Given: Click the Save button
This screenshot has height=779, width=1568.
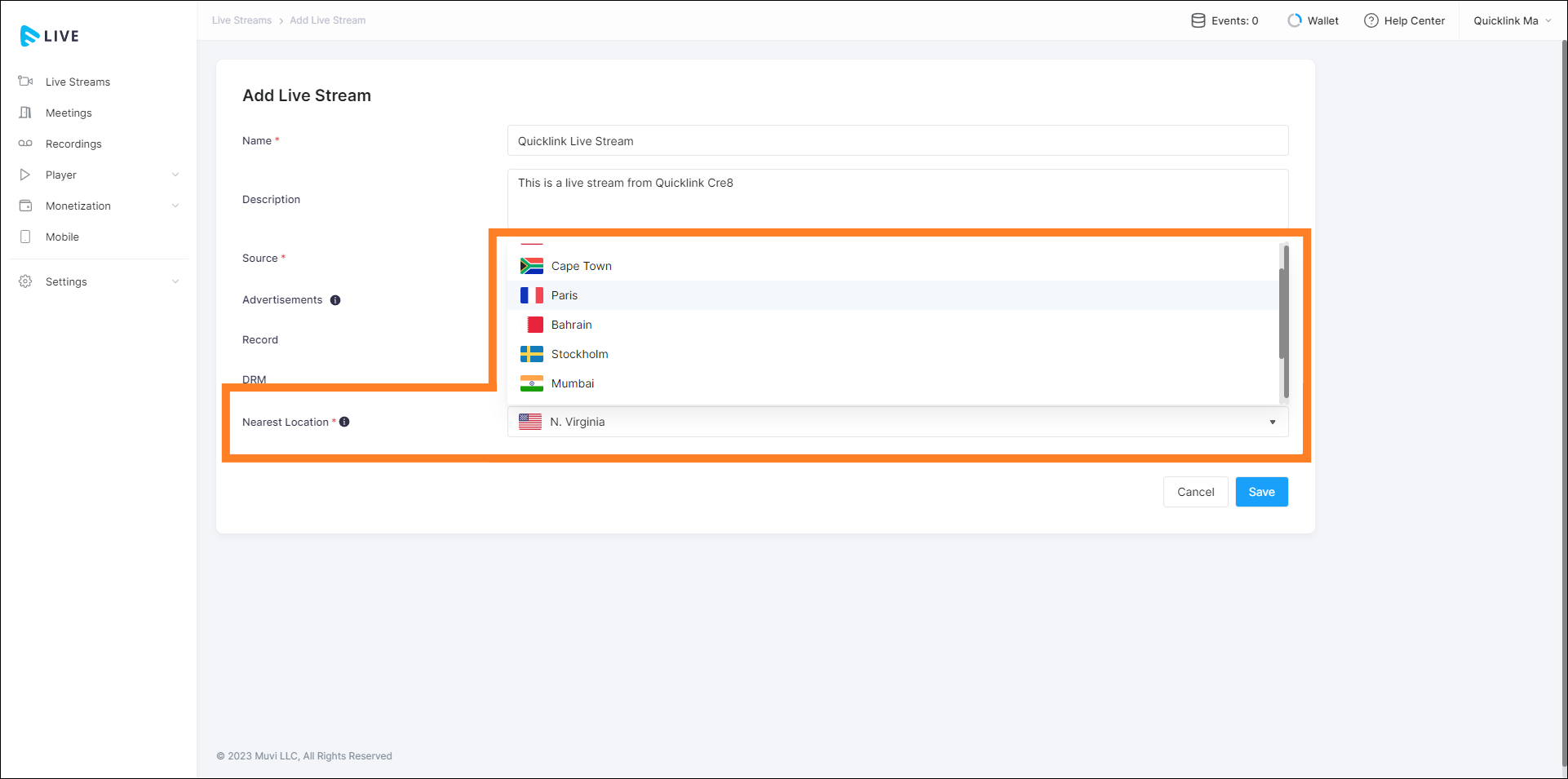Looking at the screenshot, I should [x=1261, y=492].
